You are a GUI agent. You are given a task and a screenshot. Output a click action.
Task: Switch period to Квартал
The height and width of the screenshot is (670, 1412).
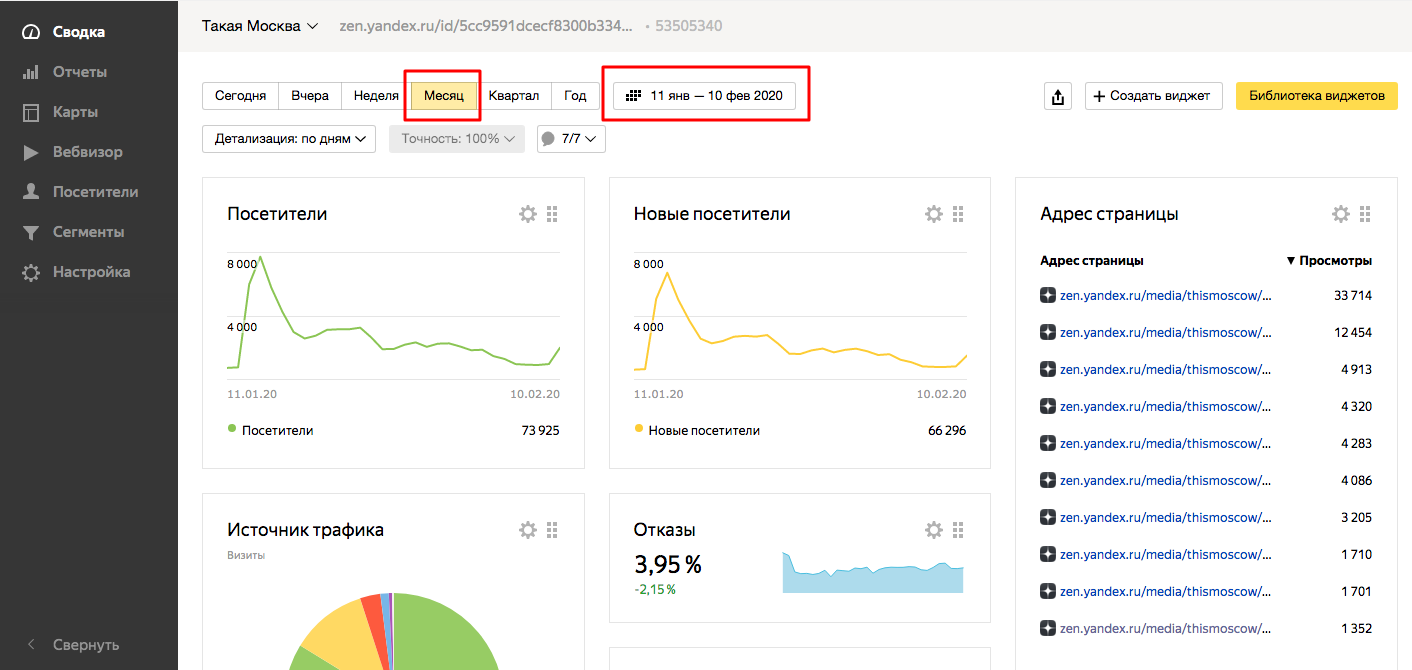(x=514, y=96)
